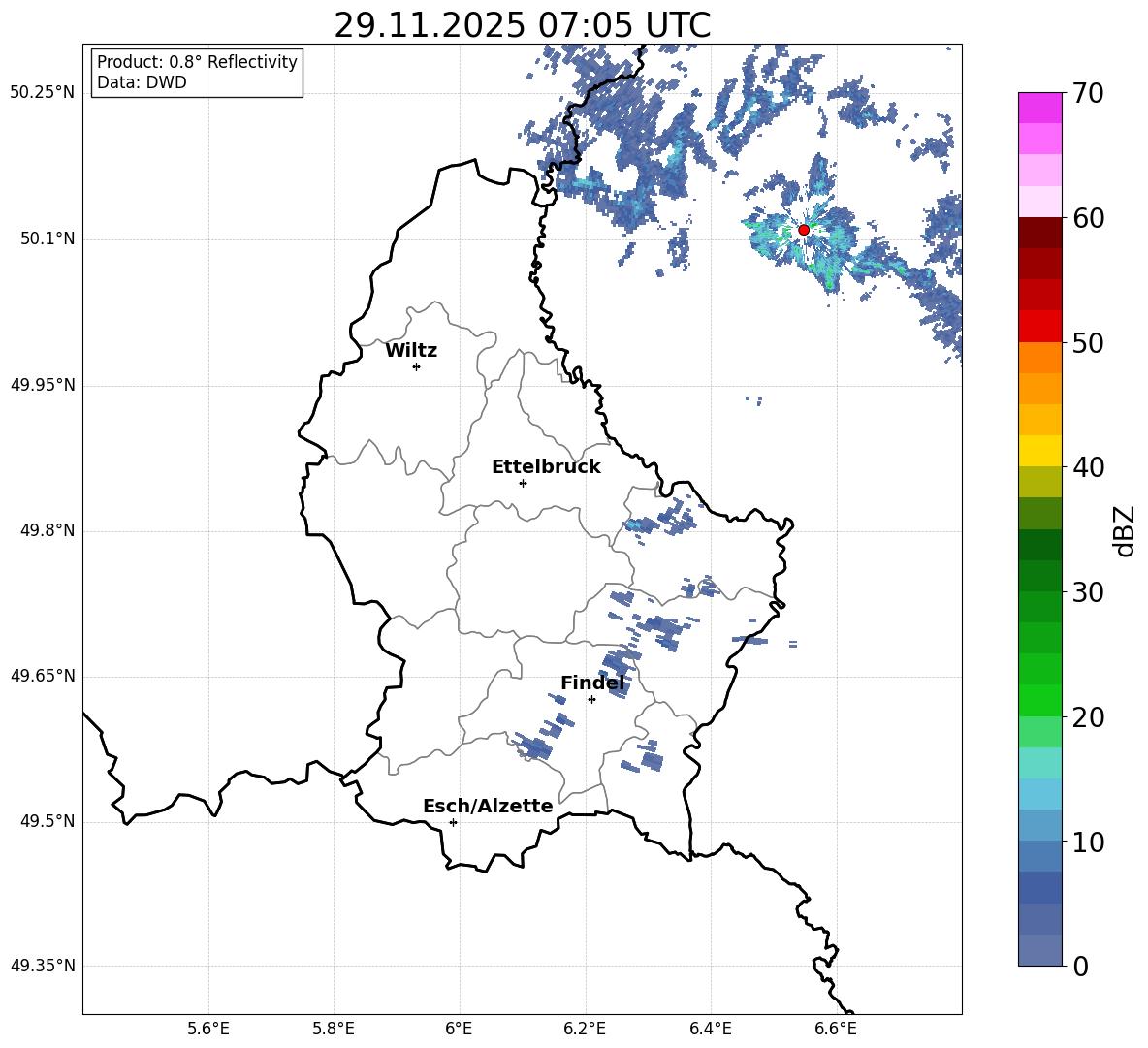Click the Ettelbruck station cross marker
Screen dimensions: 1148x1048
523,483
